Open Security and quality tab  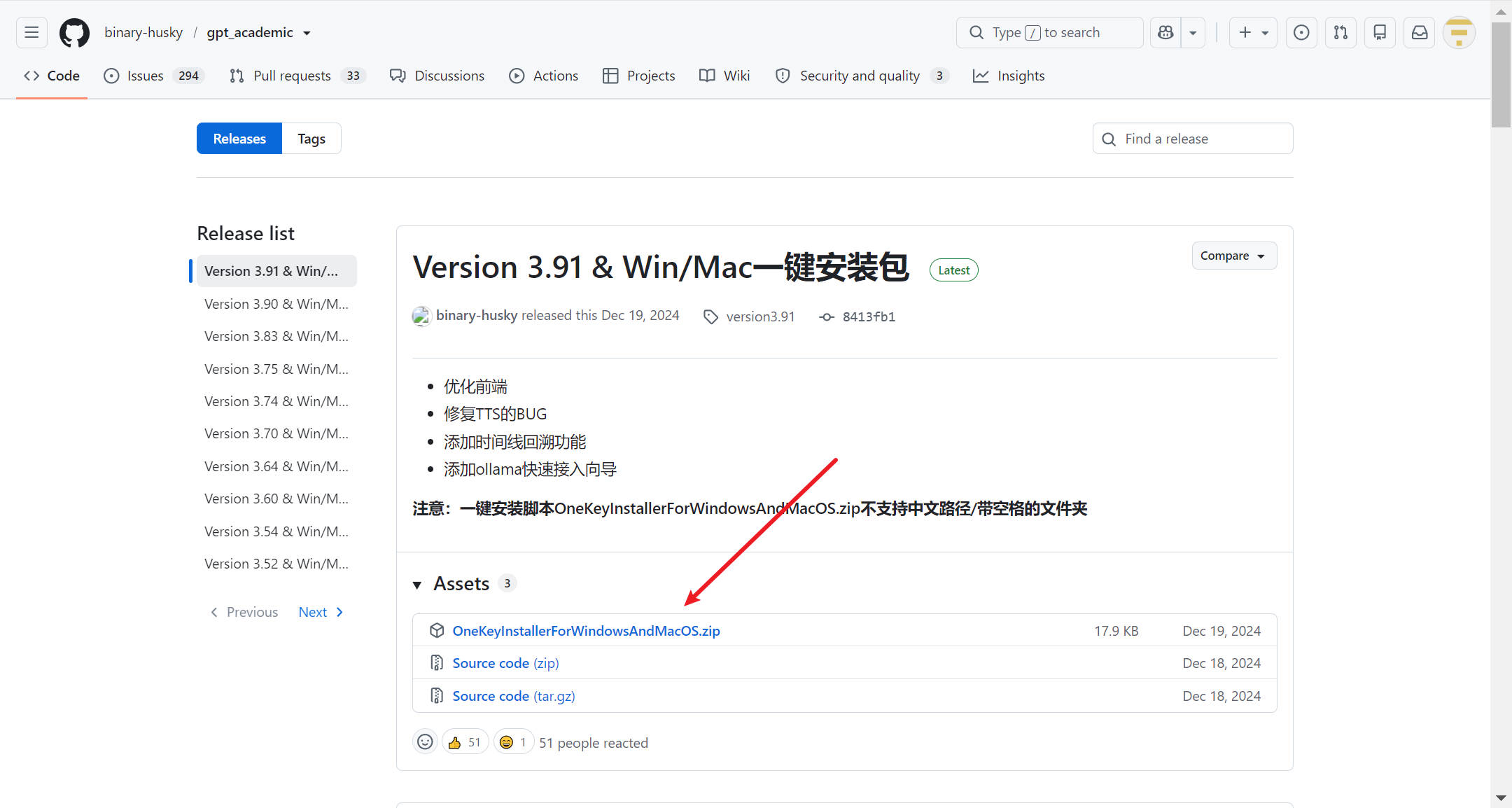862,76
